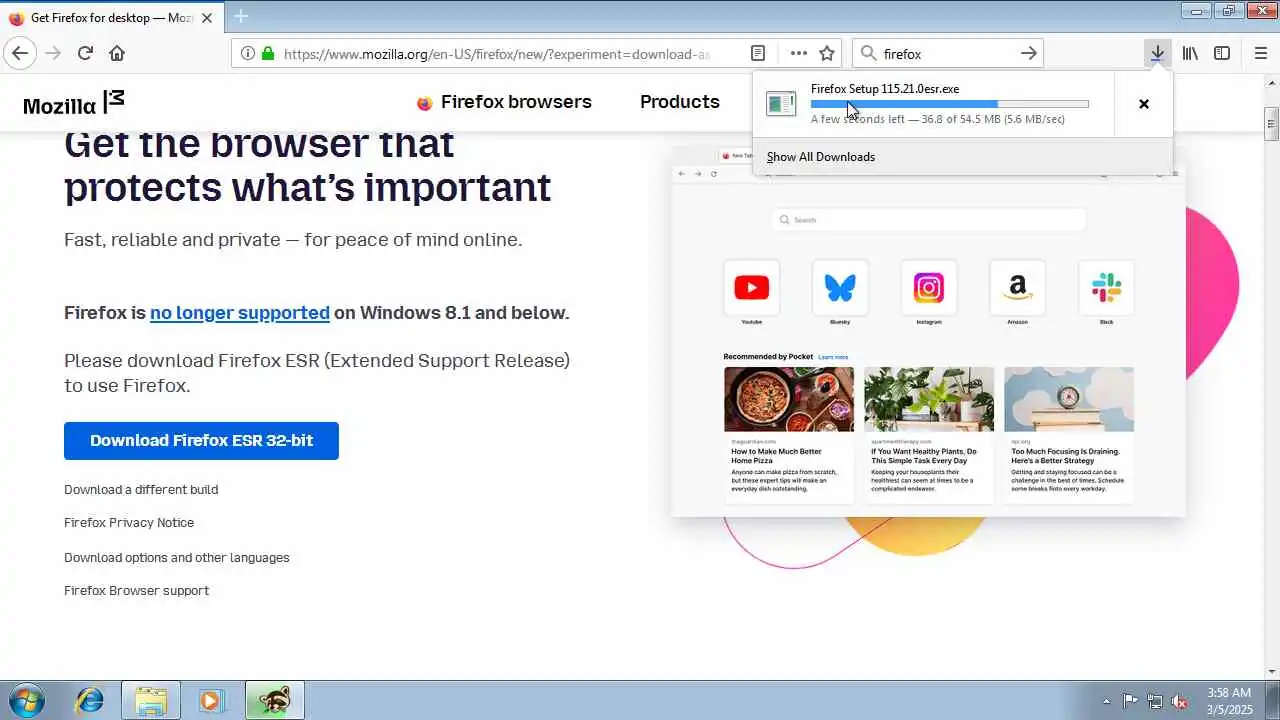Image resolution: width=1280 pixels, height=720 pixels.
Task: Click Bluesky tile in the browser preview
Action: tap(840, 289)
